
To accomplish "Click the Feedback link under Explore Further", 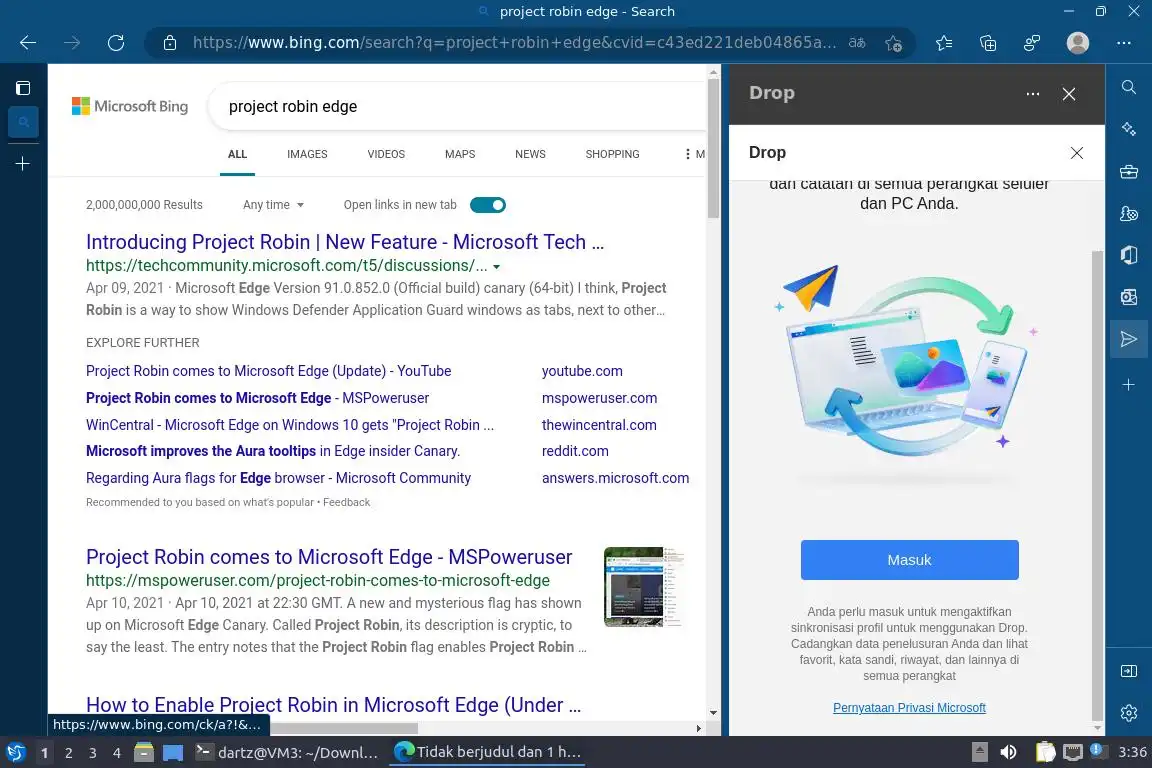I will [347, 503].
